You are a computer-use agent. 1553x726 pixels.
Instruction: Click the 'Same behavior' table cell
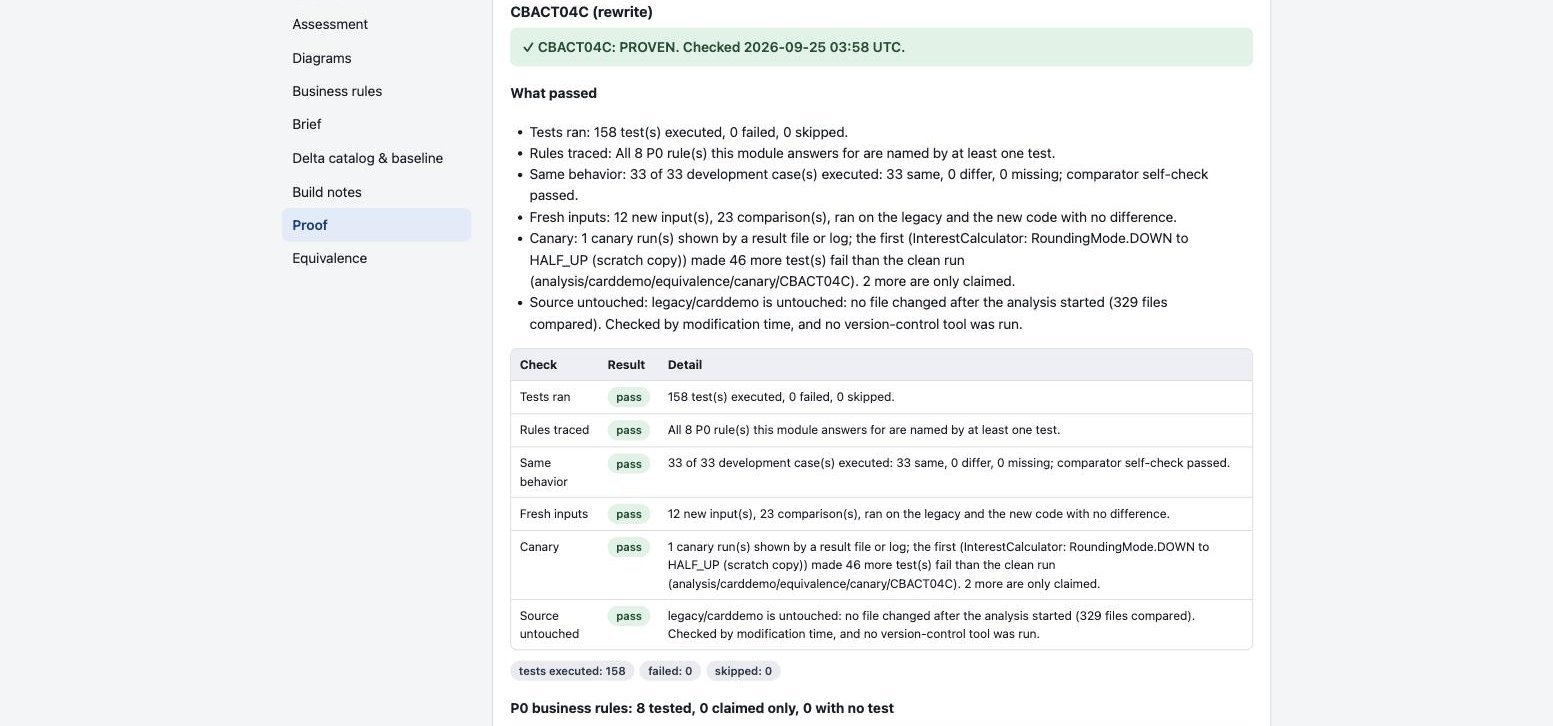(x=554, y=472)
